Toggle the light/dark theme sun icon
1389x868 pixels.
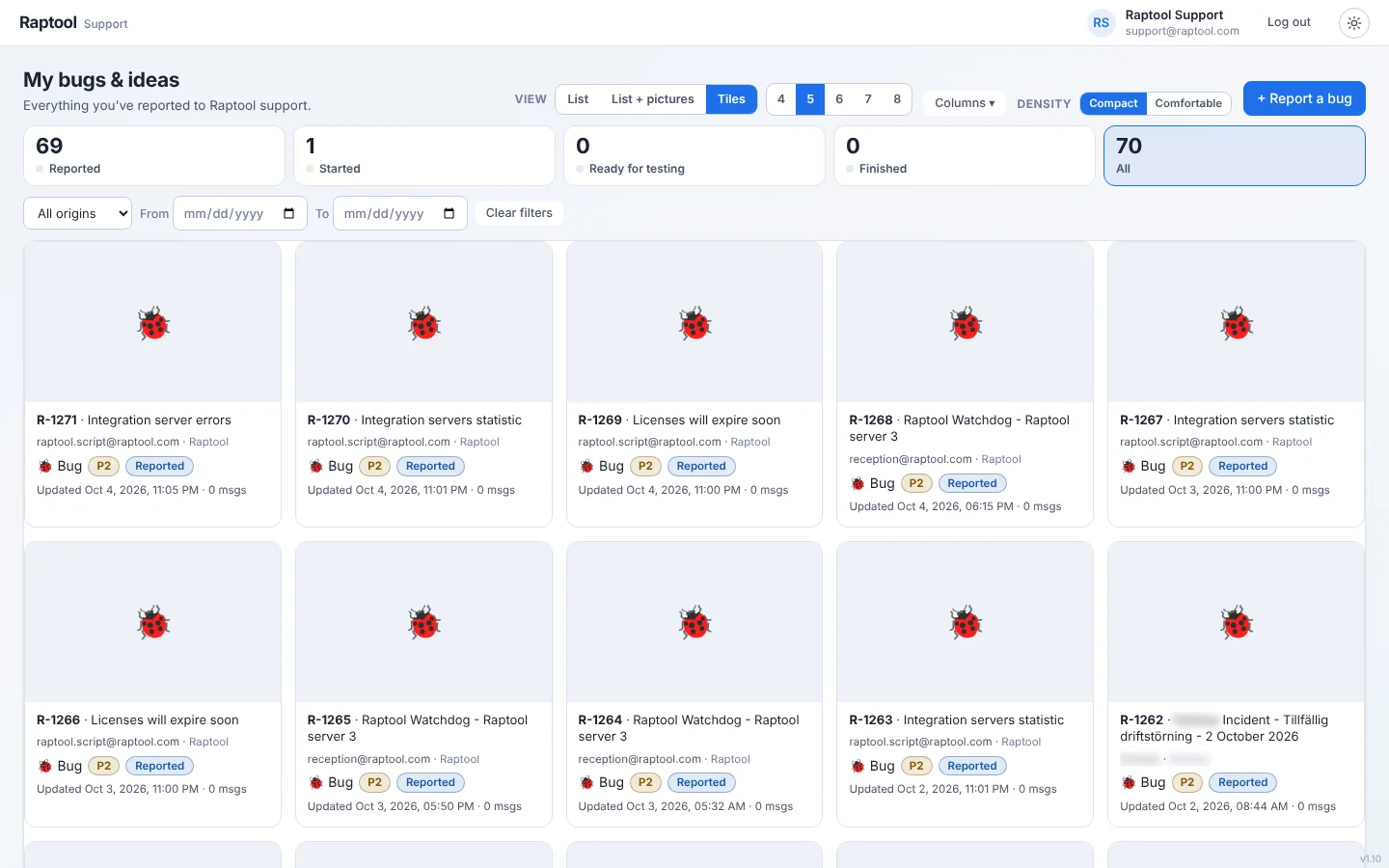[x=1354, y=23]
